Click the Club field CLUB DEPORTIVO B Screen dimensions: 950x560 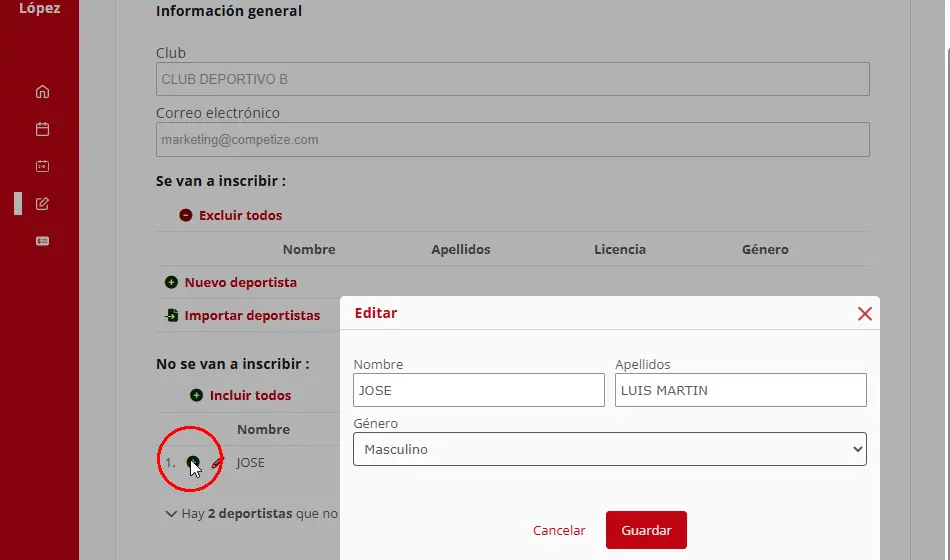pos(513,79)
